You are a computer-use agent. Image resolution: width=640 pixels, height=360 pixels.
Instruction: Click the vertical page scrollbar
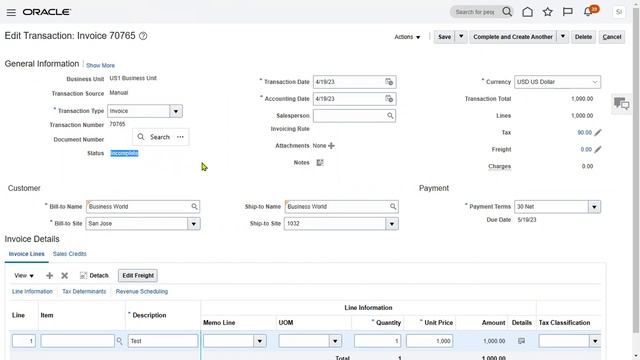[636, 171]
